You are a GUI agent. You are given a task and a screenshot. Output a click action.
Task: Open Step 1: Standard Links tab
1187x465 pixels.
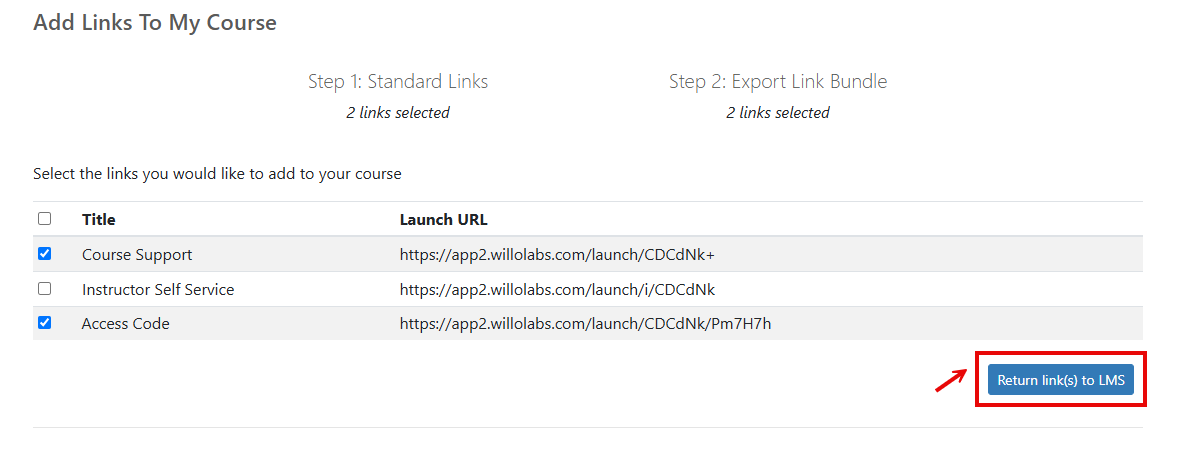(398, 81)
